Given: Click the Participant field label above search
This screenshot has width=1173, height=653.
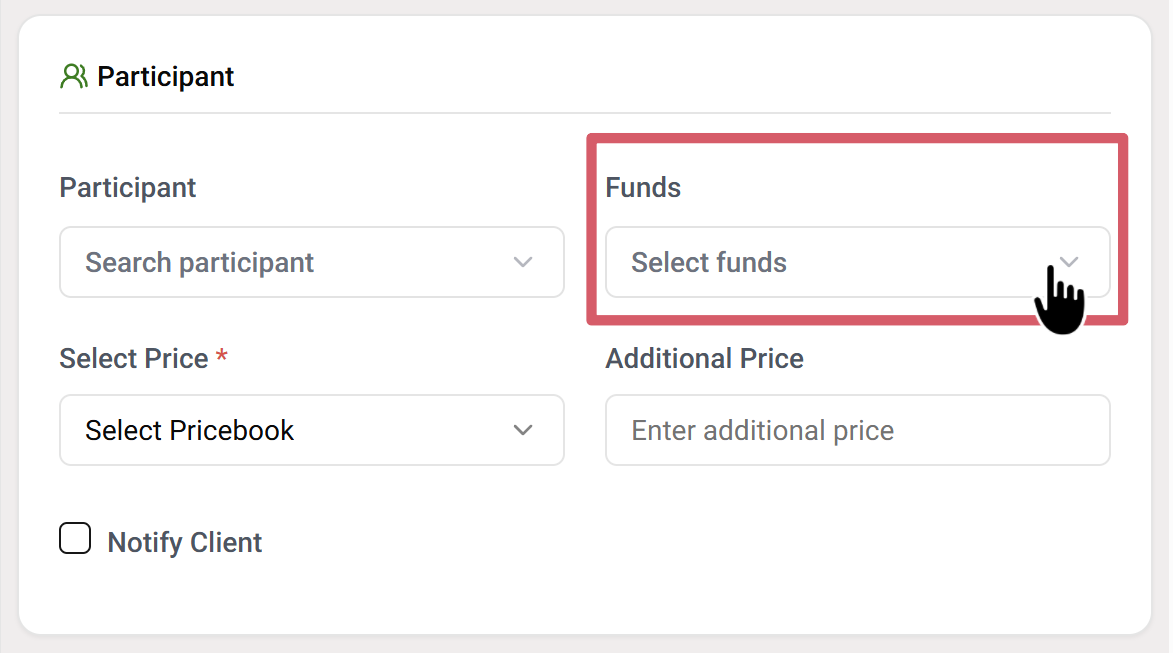Looking at the screenshot, I should (x=128, y=188).
